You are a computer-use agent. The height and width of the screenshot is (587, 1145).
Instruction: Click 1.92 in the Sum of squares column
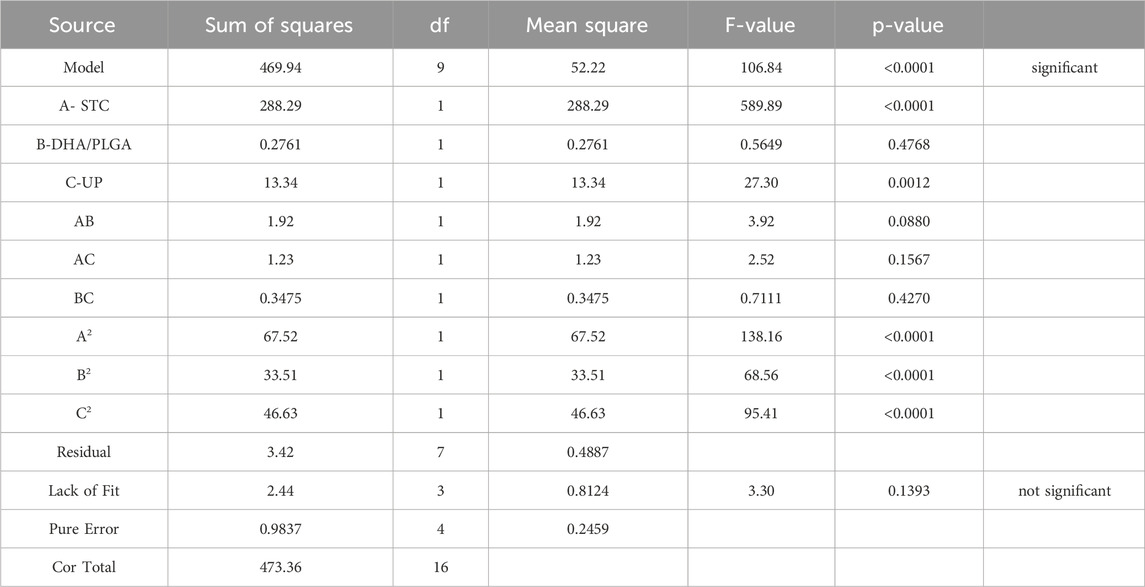point(280,221)
